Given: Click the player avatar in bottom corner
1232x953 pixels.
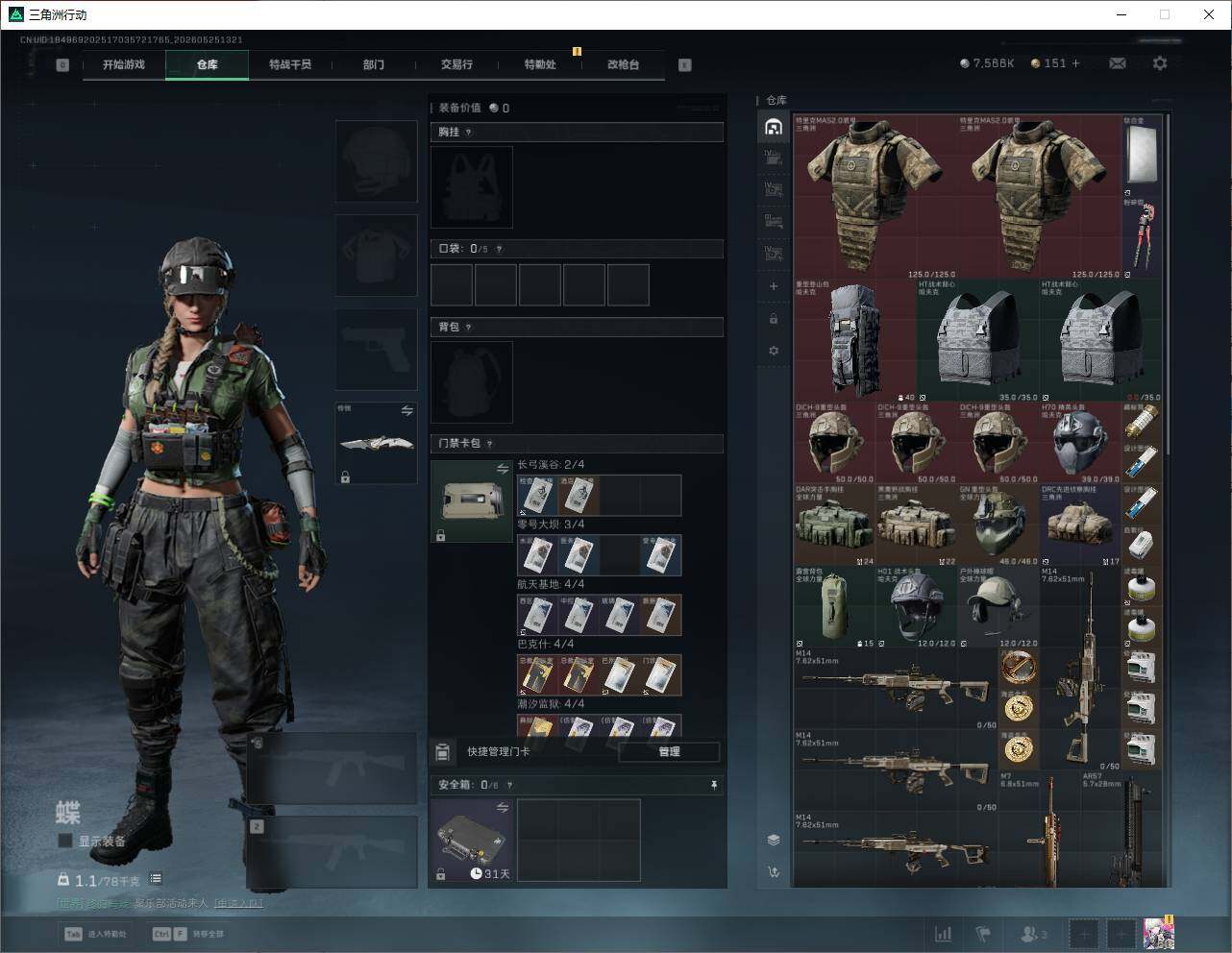Looking at the screenshot, I should [x=1159, y=933].
